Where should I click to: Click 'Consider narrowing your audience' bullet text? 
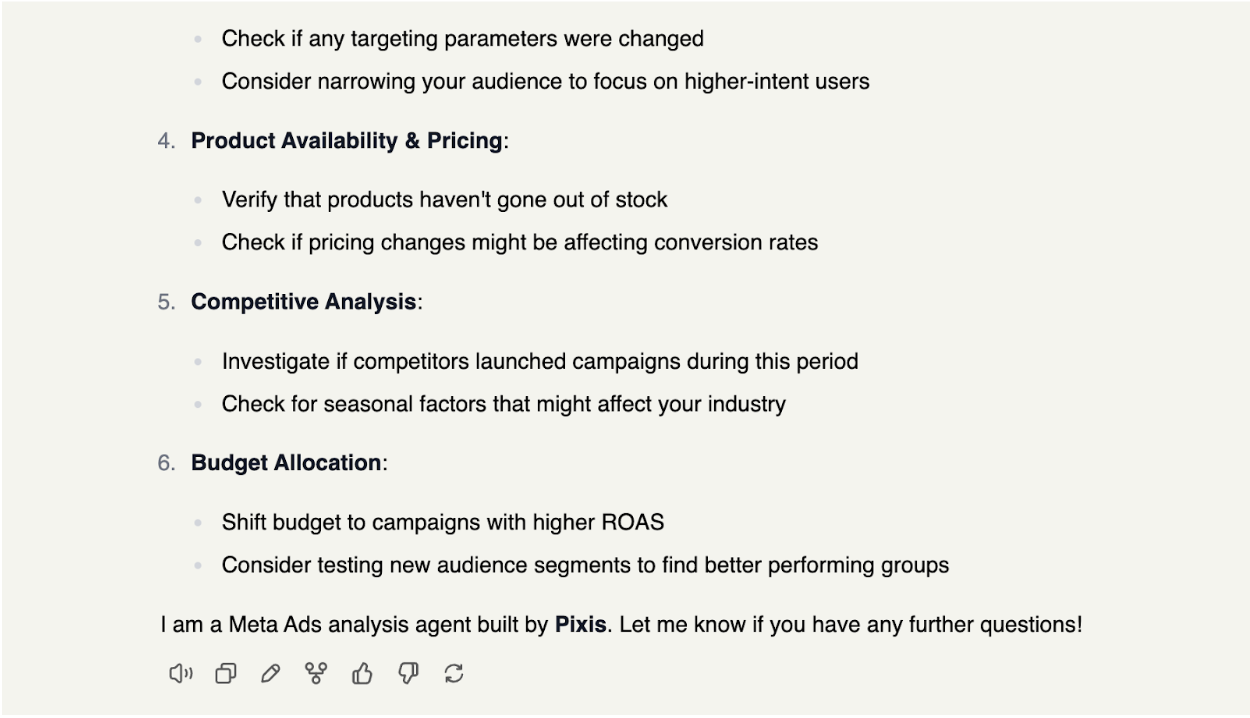click(546, 81)
